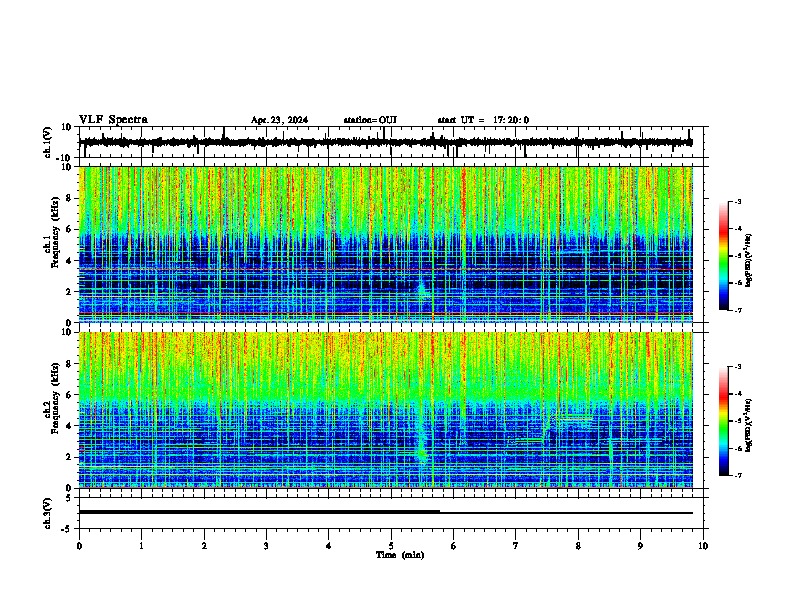This screenshot has width=792, height=612.
Task: Click the "6" tick on the time axis
Action: (454, 546)
